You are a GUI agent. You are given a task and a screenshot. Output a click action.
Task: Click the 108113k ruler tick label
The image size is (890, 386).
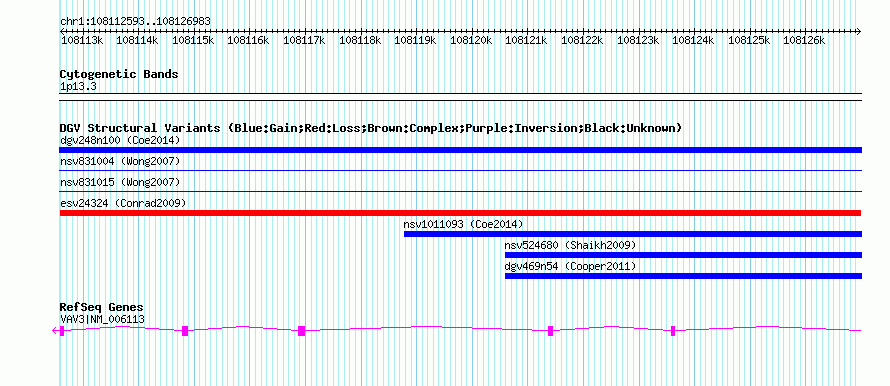pyautogui.click(x=82, y=40)
